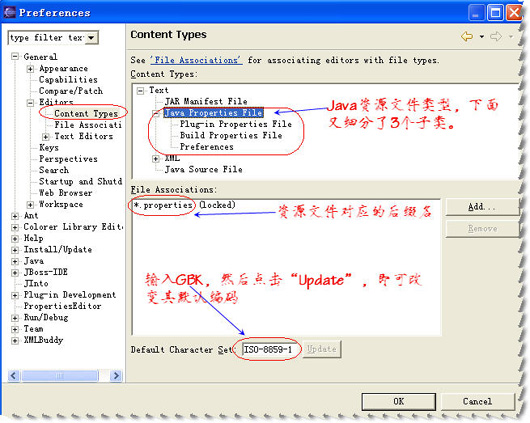530x423 pixels.
Task: Select Java Source File content type
Action: coord(203,169)
